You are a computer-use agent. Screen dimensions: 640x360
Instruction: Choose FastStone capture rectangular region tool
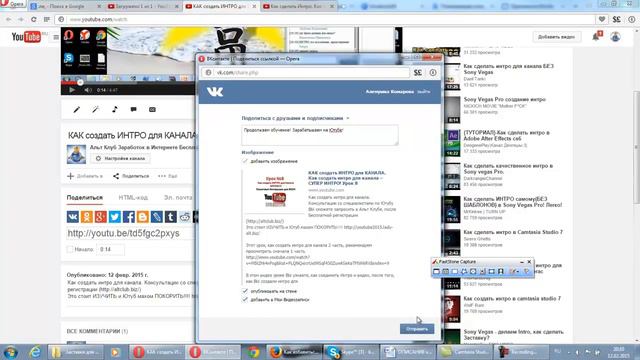(455, 271)
